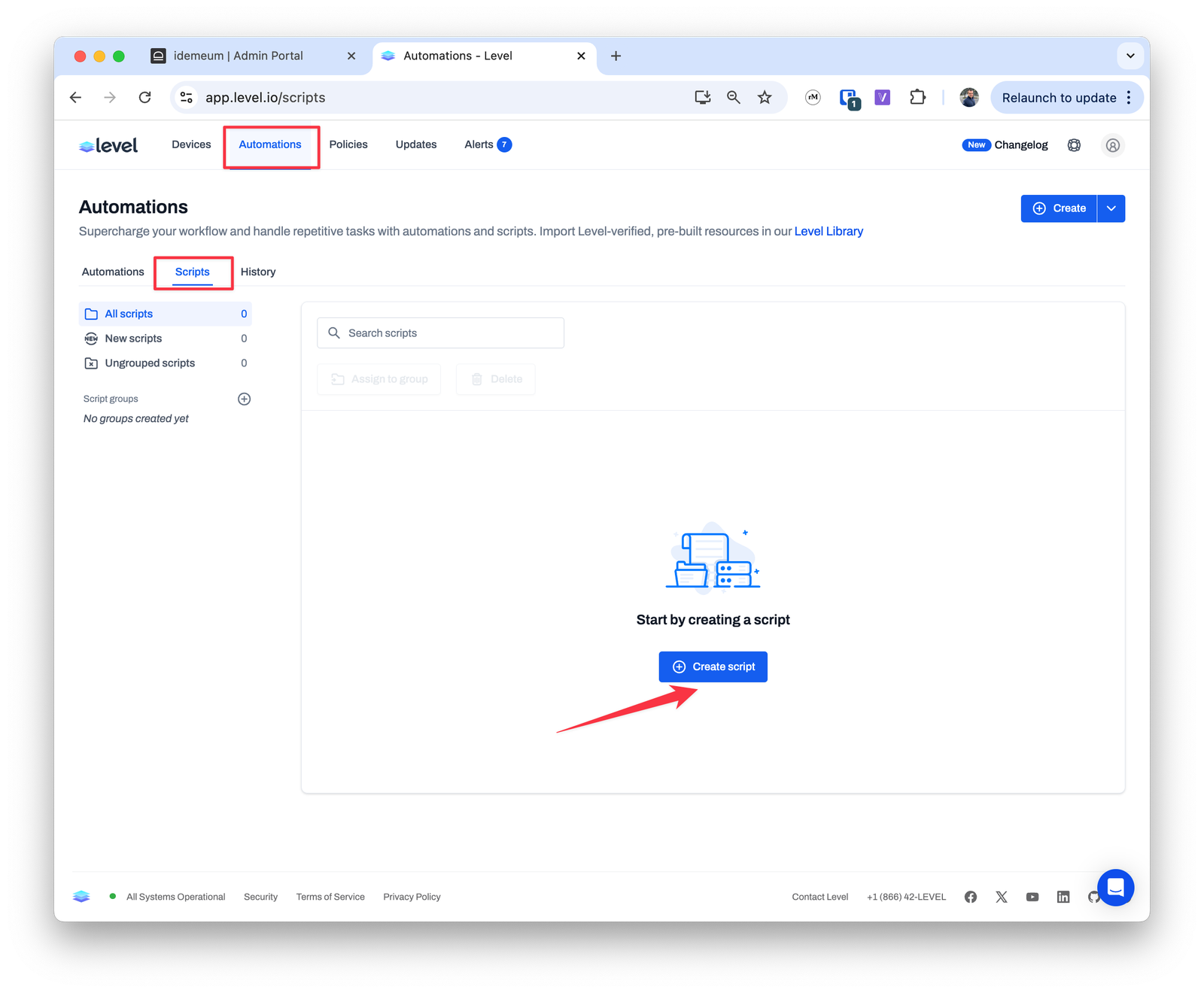Open Level's YouTube channel
Screen dimensions: 1204x993
click(x=1032, y=897)
